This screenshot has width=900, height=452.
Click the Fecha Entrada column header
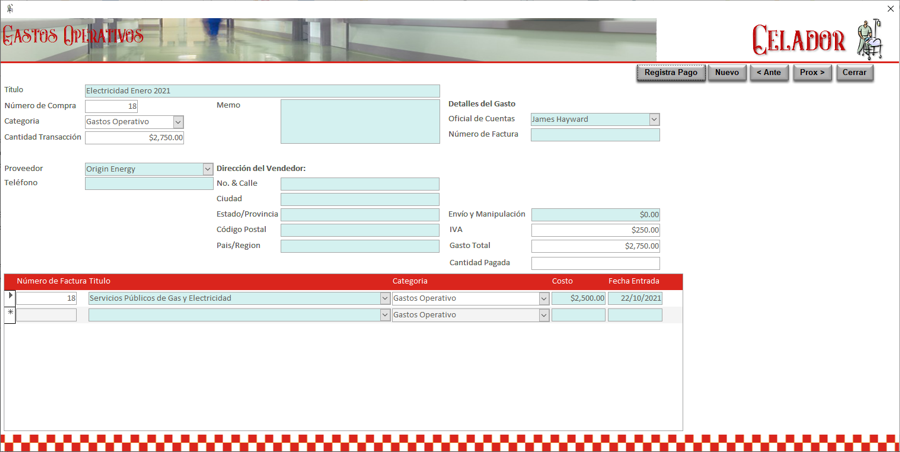pyautogui.click(x=634, y=281)
